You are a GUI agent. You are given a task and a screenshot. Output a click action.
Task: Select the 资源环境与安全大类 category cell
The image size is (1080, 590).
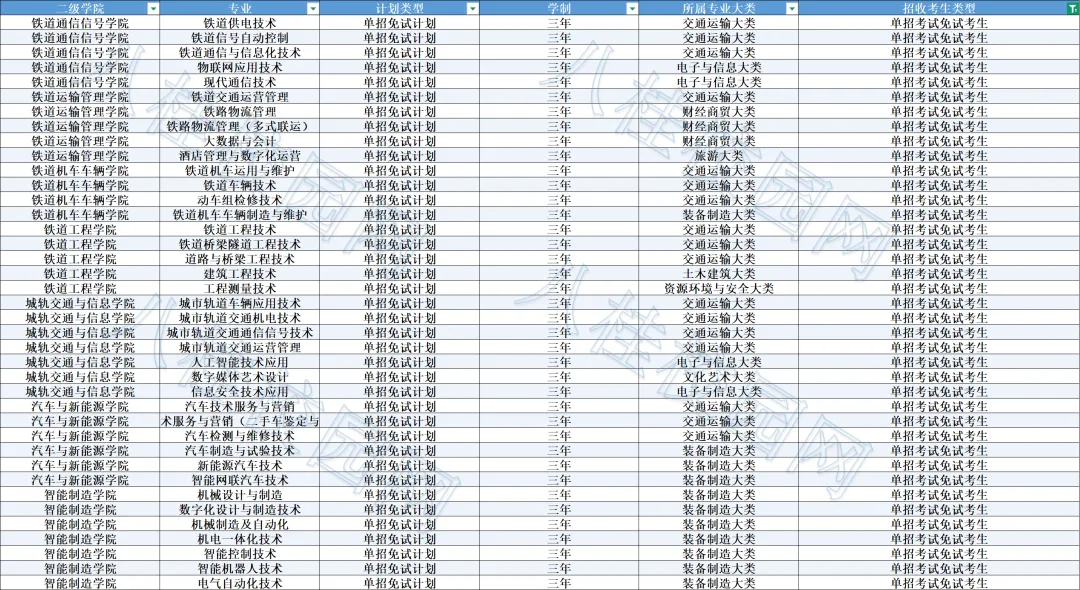719,288
